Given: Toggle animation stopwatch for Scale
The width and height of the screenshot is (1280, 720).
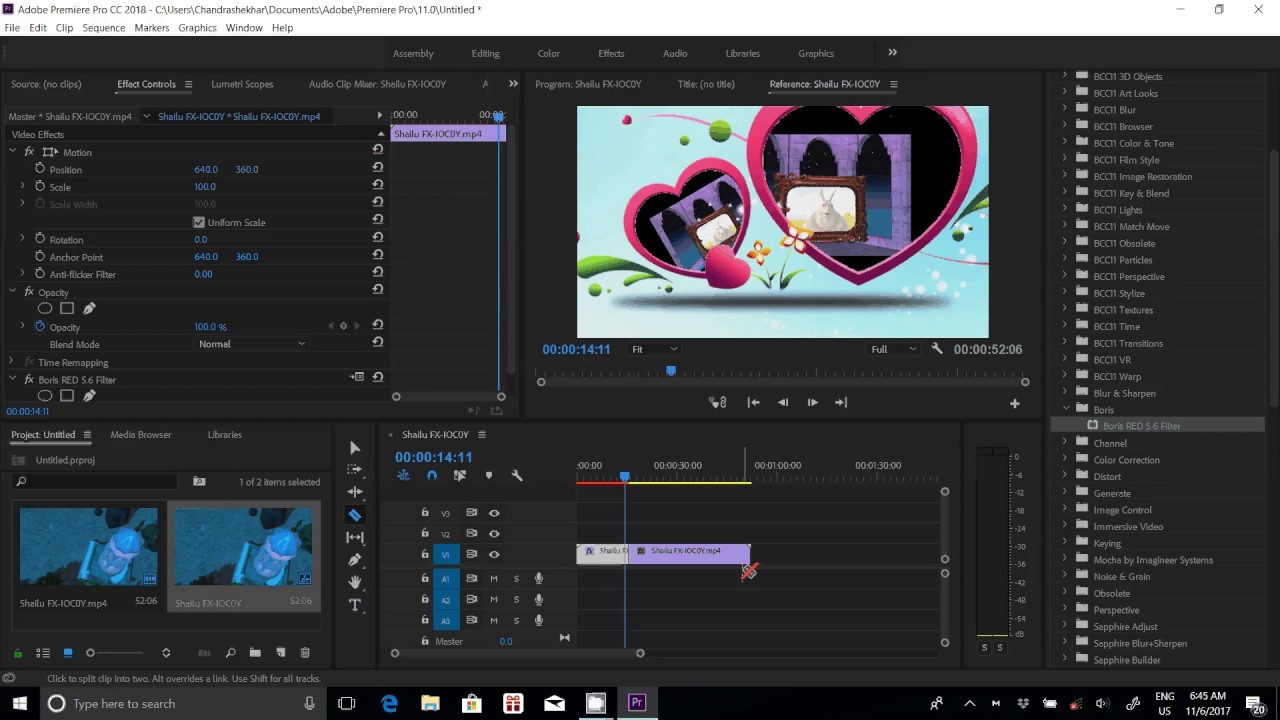Looking at the screenshot, I should pos(40,186).
